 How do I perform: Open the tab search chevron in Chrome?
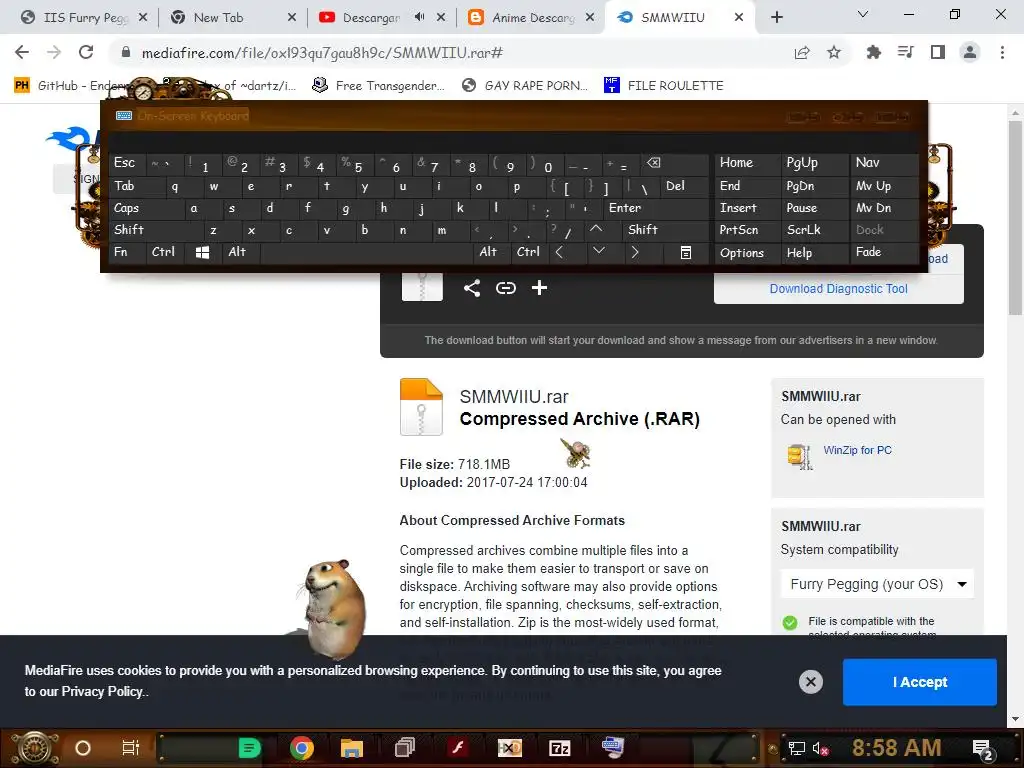[x=863, y=14]
